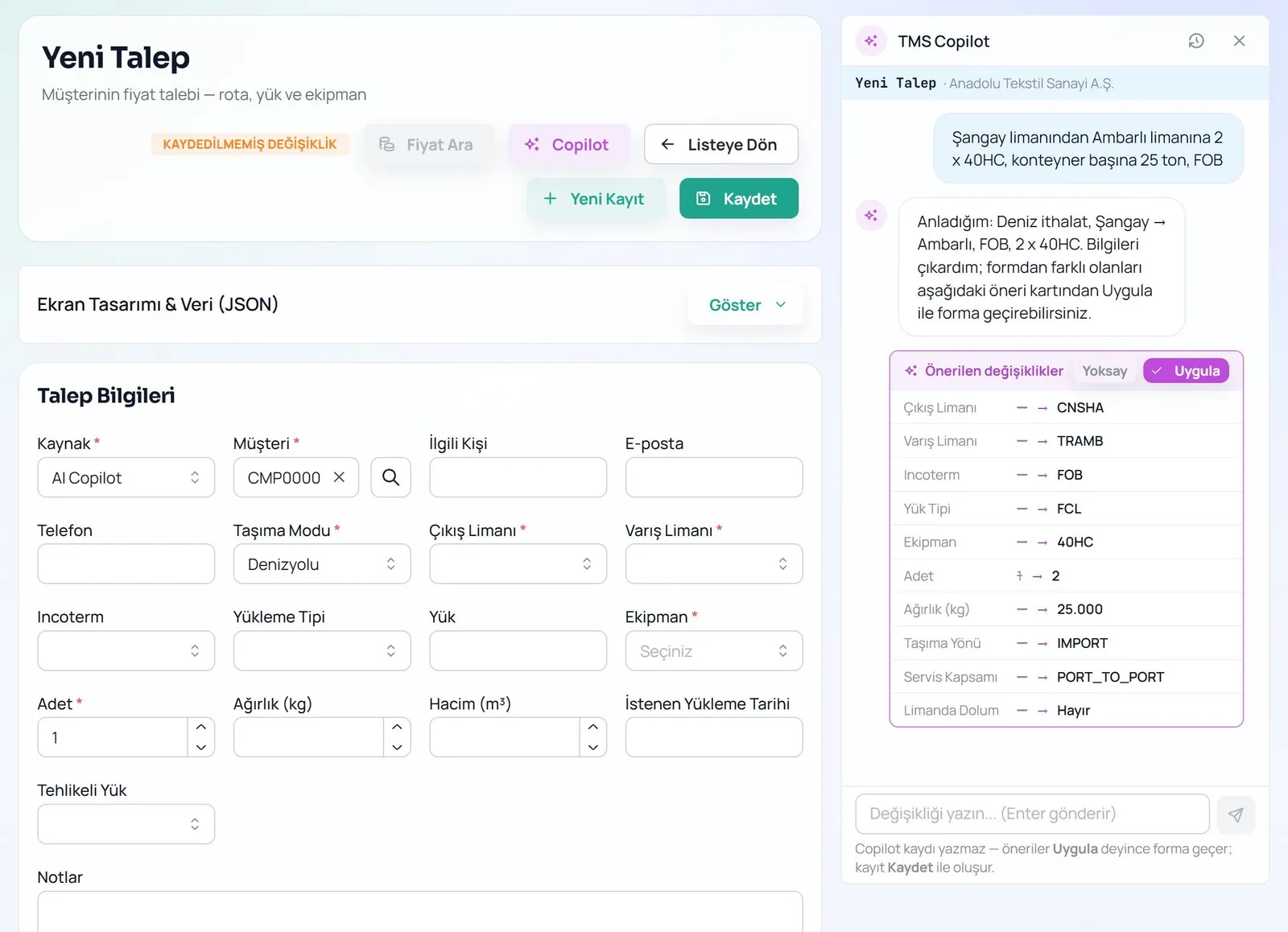Open the Incoterm dropdown
This screenshot has height=932, width=1288.
pos(126,651)
